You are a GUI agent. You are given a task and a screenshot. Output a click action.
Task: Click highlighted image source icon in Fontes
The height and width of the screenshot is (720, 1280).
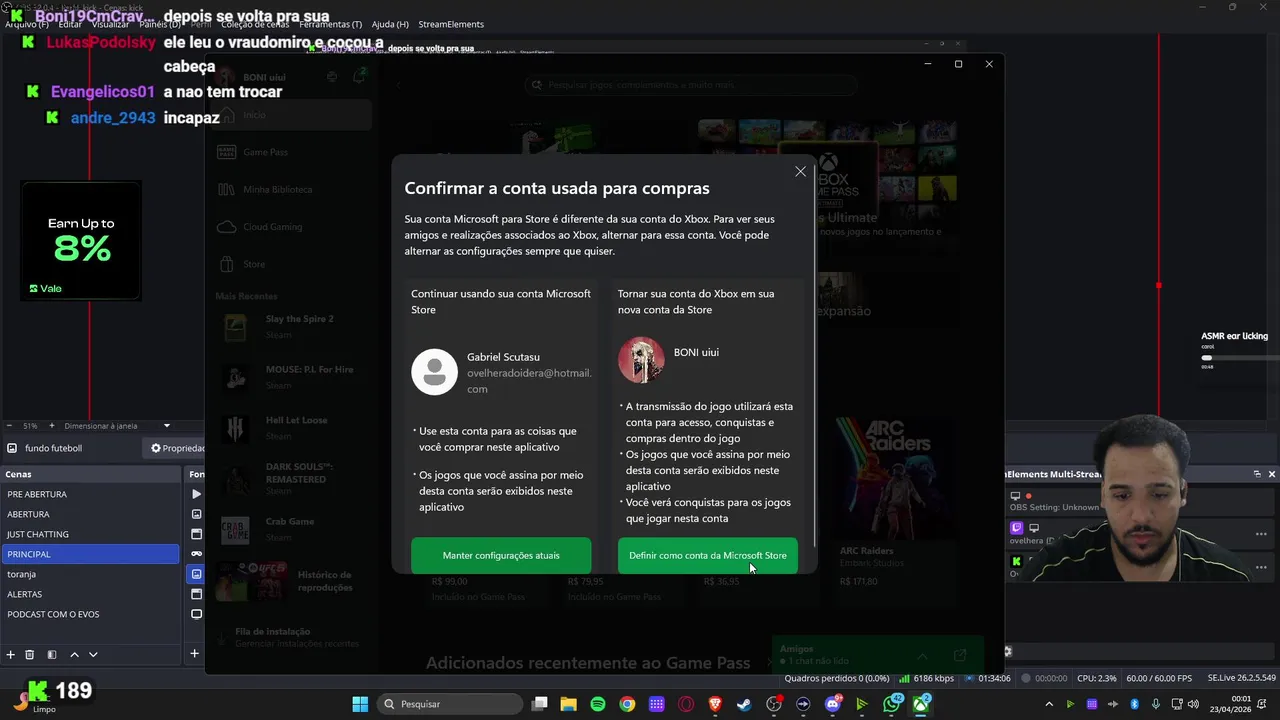(x=196, y=574)
